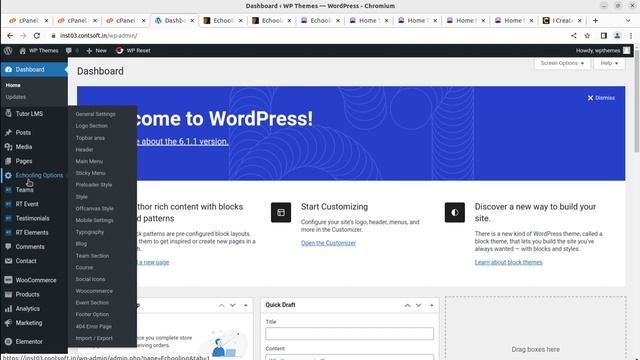
Task: Collapse the Quick Draft panel
Action: pos(431,305)
